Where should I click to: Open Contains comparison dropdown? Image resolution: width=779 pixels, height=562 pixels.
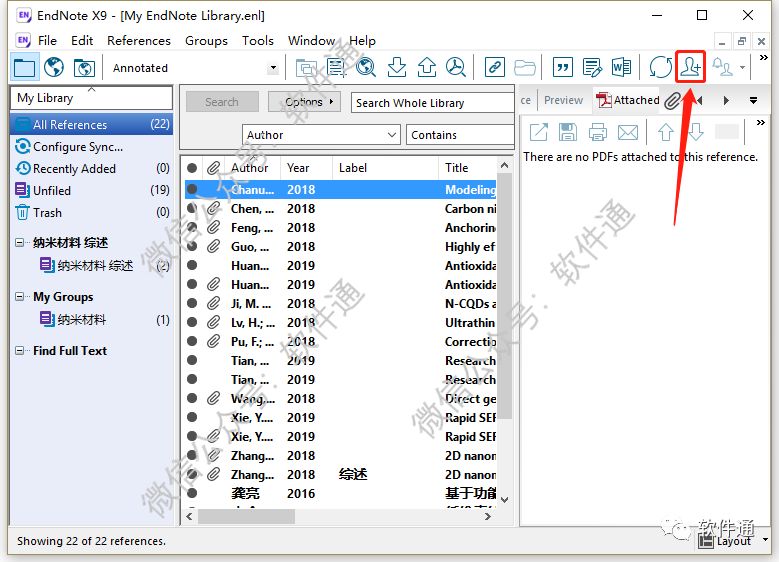[460, 135]
